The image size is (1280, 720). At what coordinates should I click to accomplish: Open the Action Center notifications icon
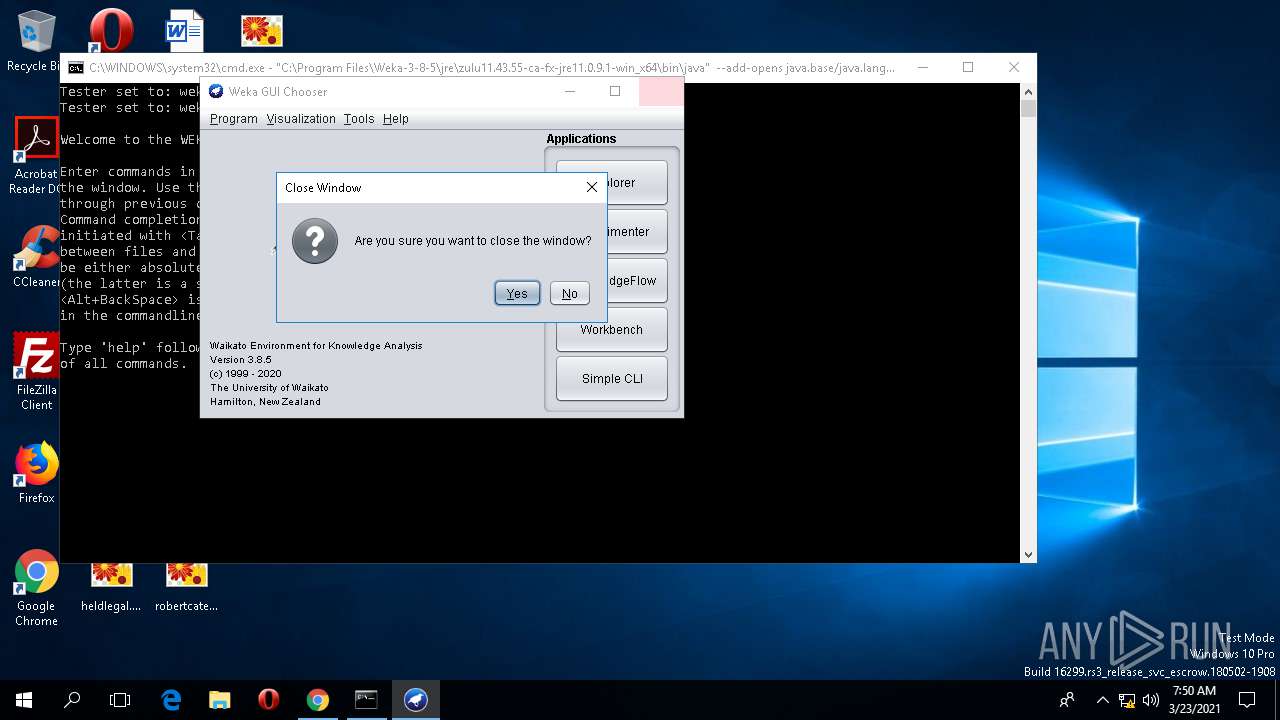[1247, 700]
